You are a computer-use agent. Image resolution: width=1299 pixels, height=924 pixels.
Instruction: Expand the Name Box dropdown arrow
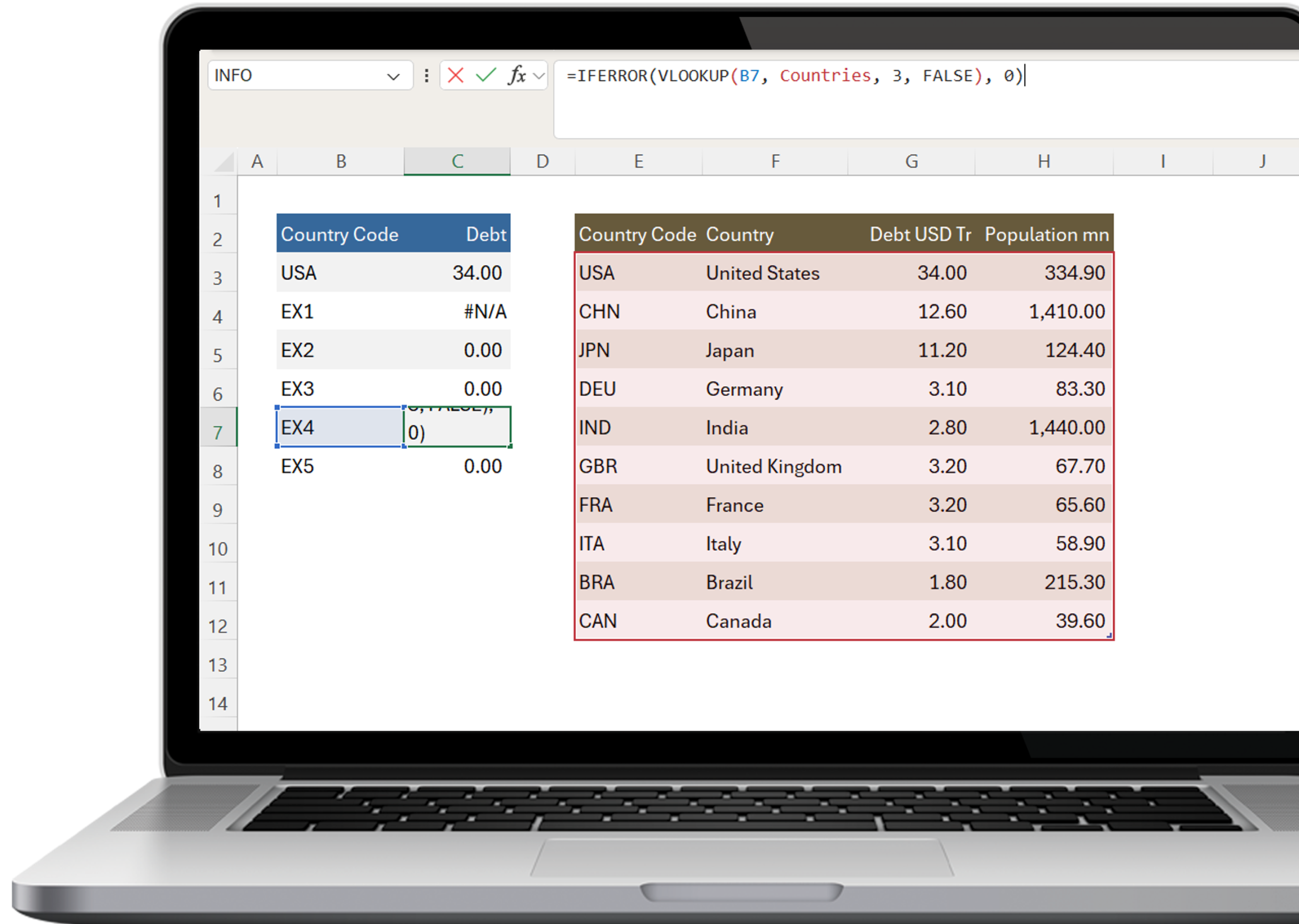pos(393,76)
